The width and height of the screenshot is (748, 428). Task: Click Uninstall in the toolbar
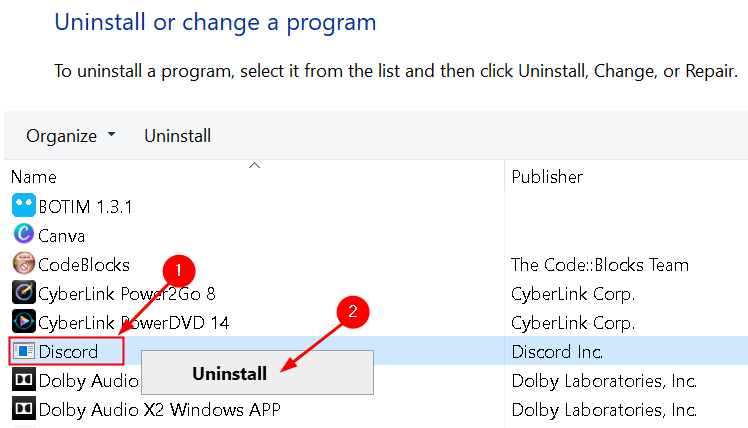click(177, 136)
